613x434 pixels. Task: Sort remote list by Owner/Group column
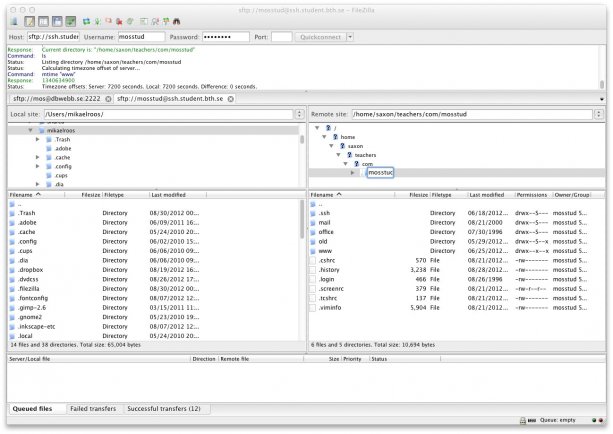click(572, 195)
